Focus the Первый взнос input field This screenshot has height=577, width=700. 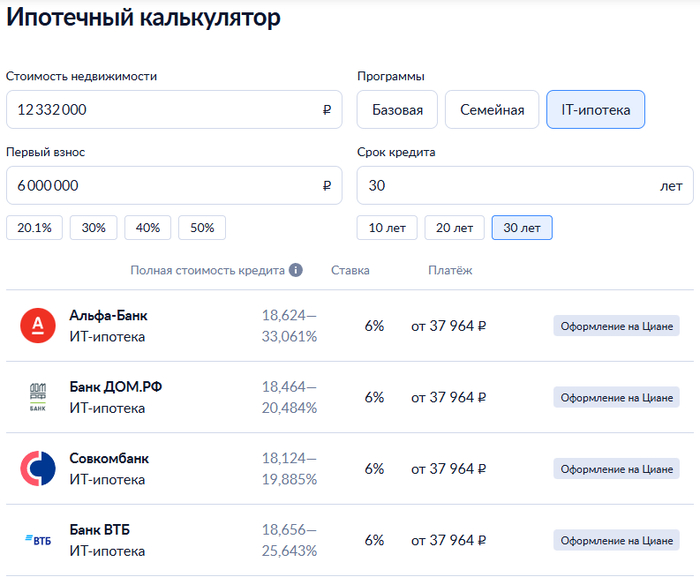[174, 186]
